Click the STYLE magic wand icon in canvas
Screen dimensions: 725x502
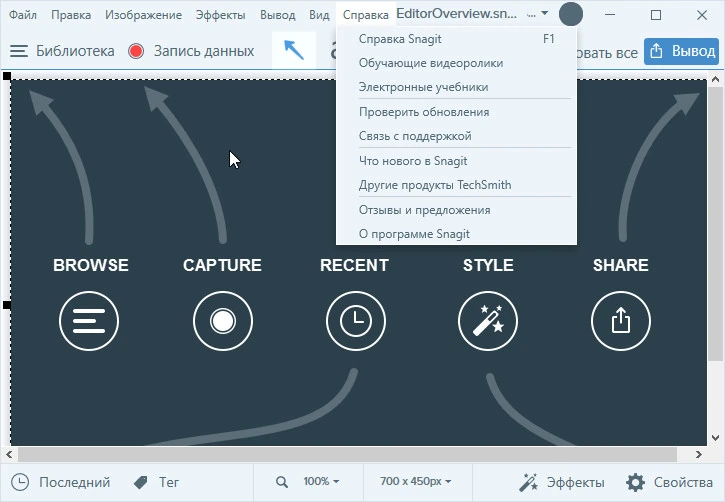(x=488, y=321)
